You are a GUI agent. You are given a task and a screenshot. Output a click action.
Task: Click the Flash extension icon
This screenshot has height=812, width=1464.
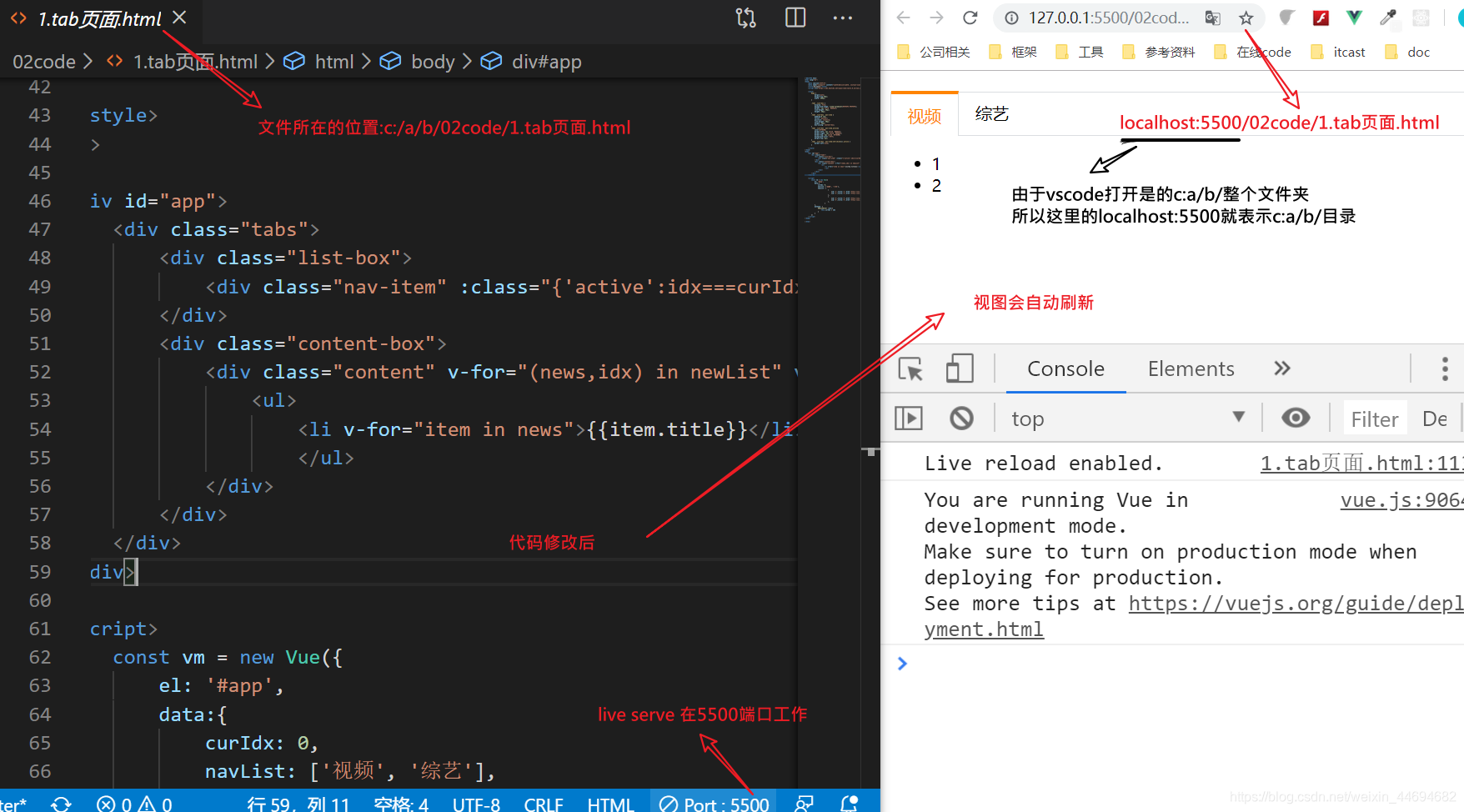[1321, 18]
